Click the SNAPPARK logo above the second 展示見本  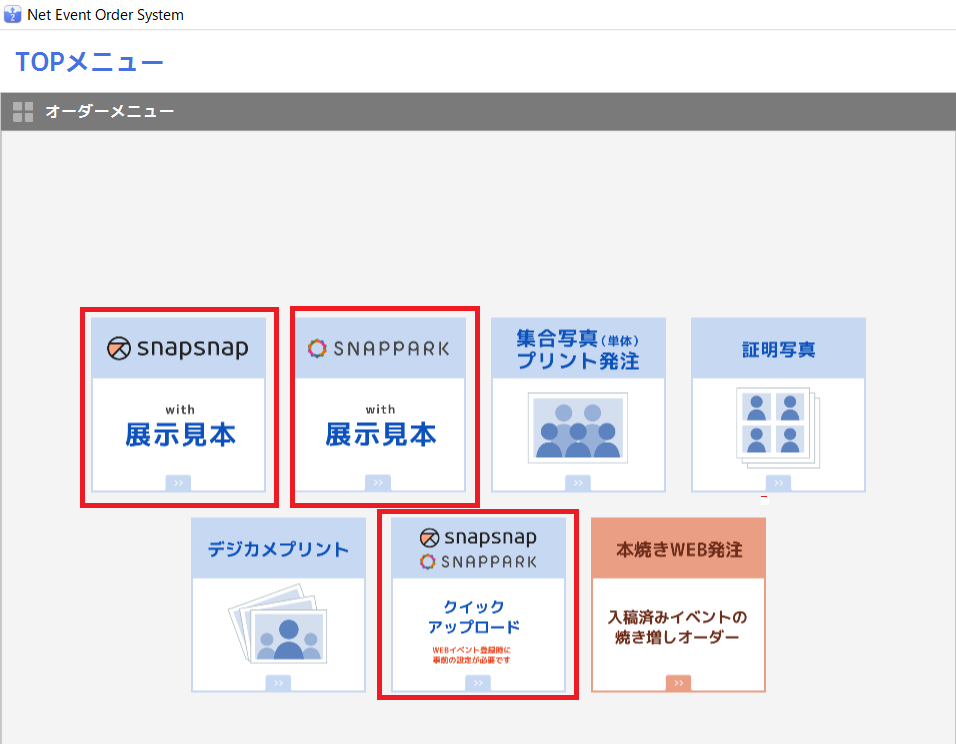click(x=379, y=349)
